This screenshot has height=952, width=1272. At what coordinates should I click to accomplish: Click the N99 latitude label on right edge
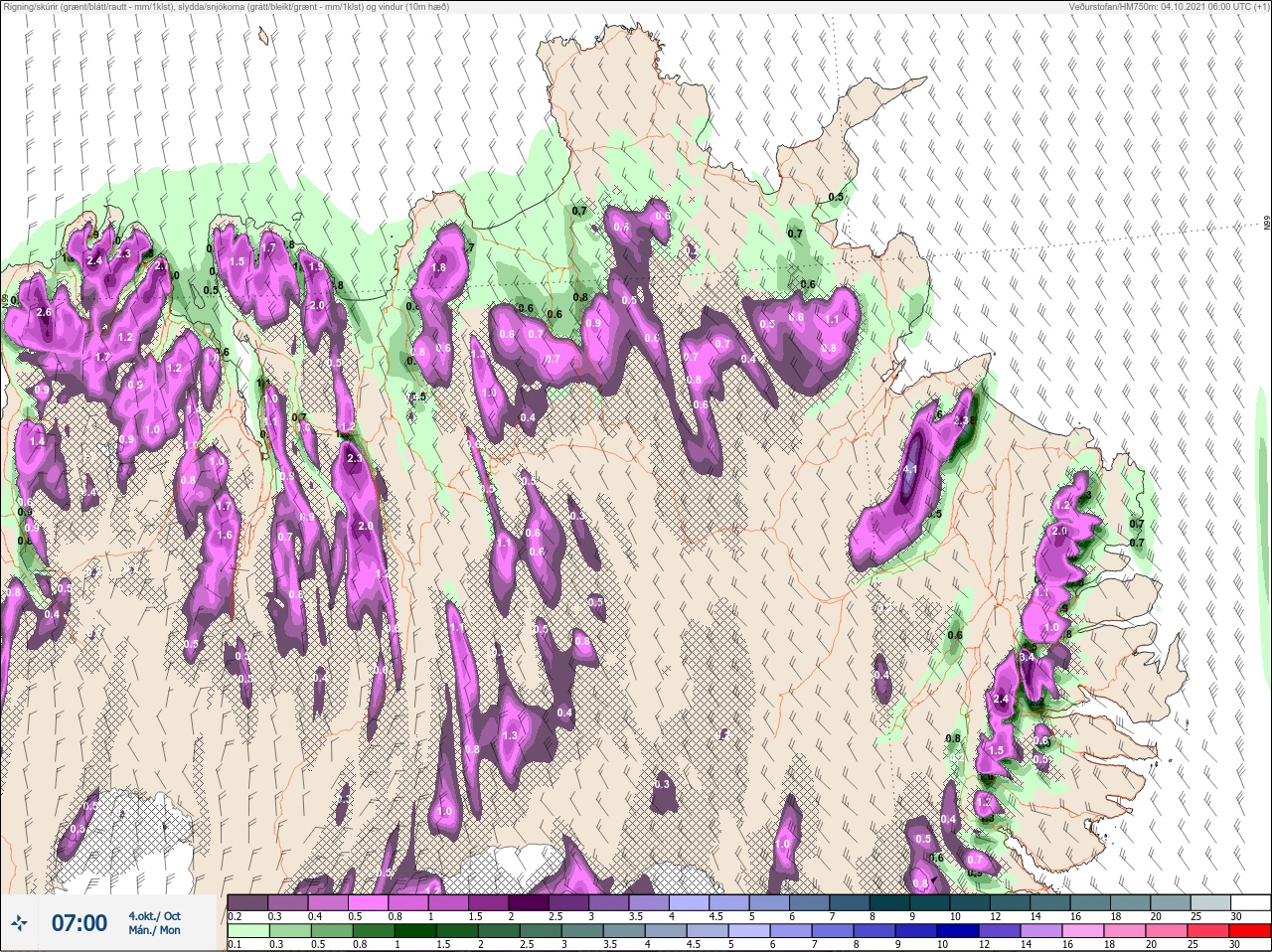pyautogui.click(x=1267, y=225)
